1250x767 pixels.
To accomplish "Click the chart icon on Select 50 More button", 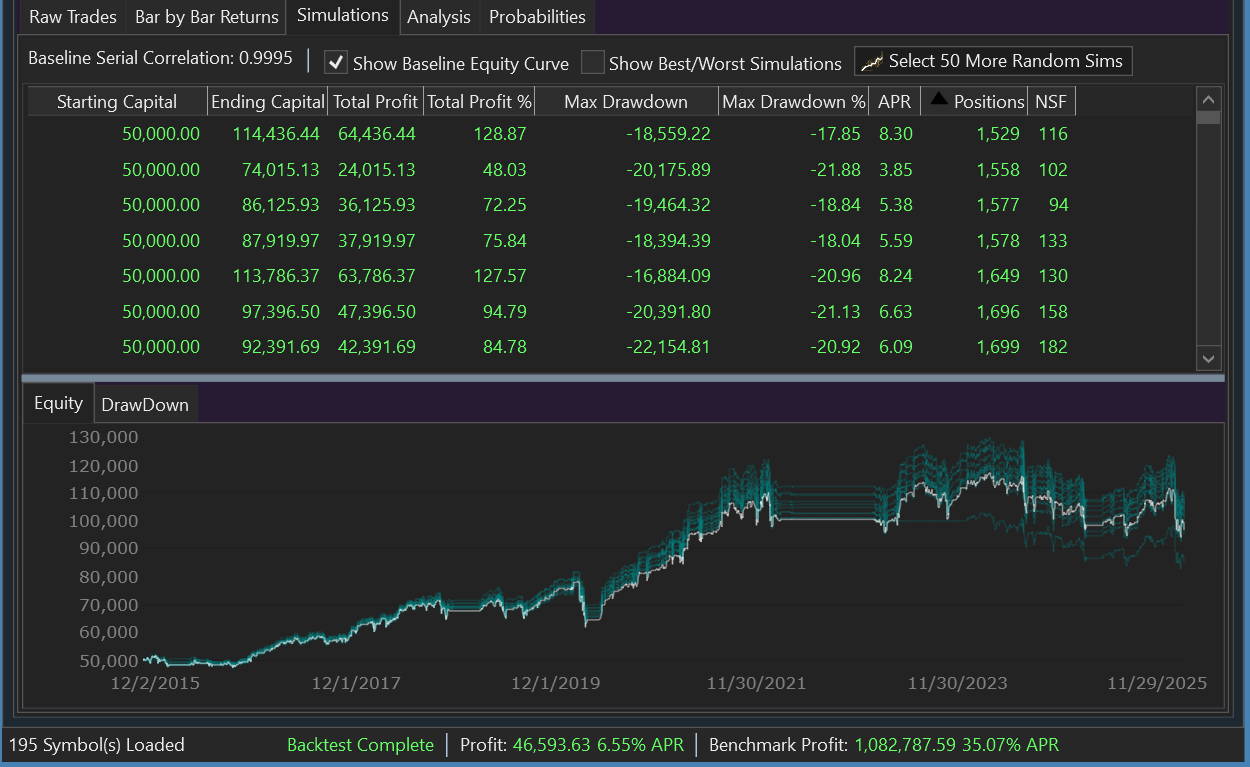I will (873, 62).
